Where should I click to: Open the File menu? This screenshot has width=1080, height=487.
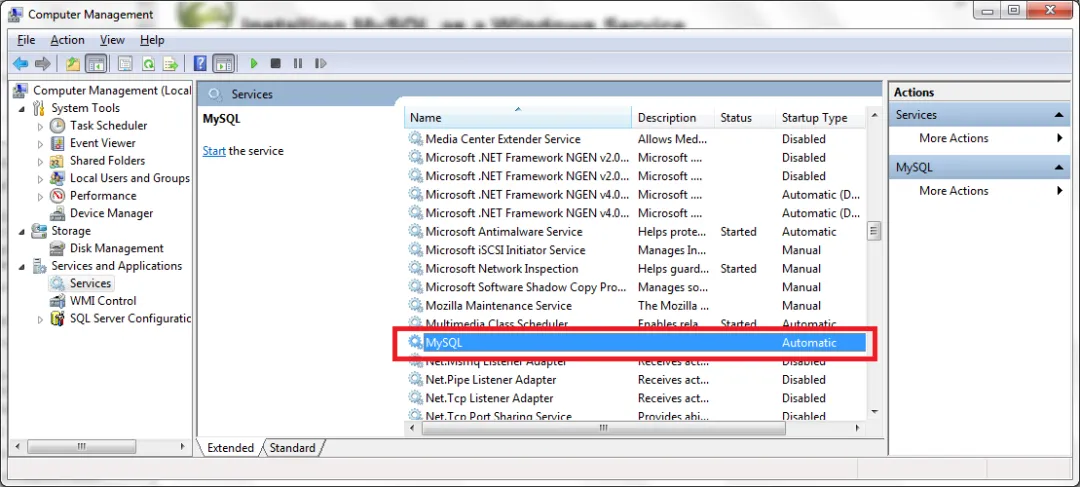[x=26, y=40]
